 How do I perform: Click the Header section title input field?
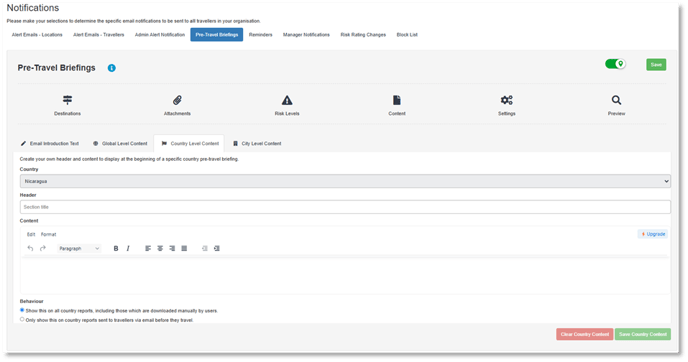345,207
